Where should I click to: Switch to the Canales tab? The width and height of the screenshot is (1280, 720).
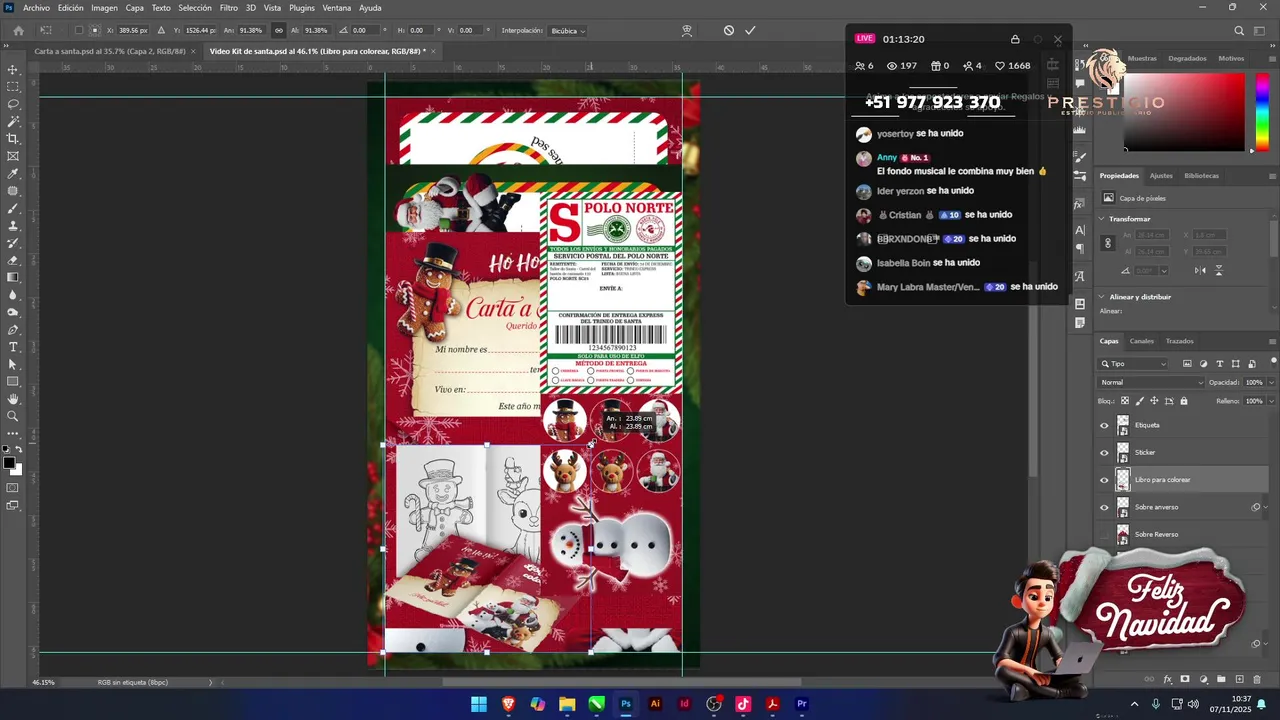coord(1141,341)
